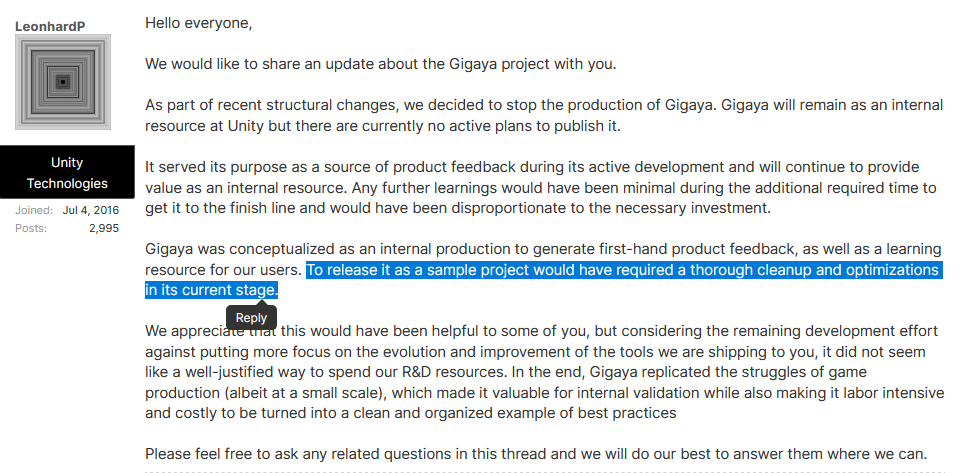
Task: Click paragraph starting "We appreciate that"
Action: pos(540,370)
